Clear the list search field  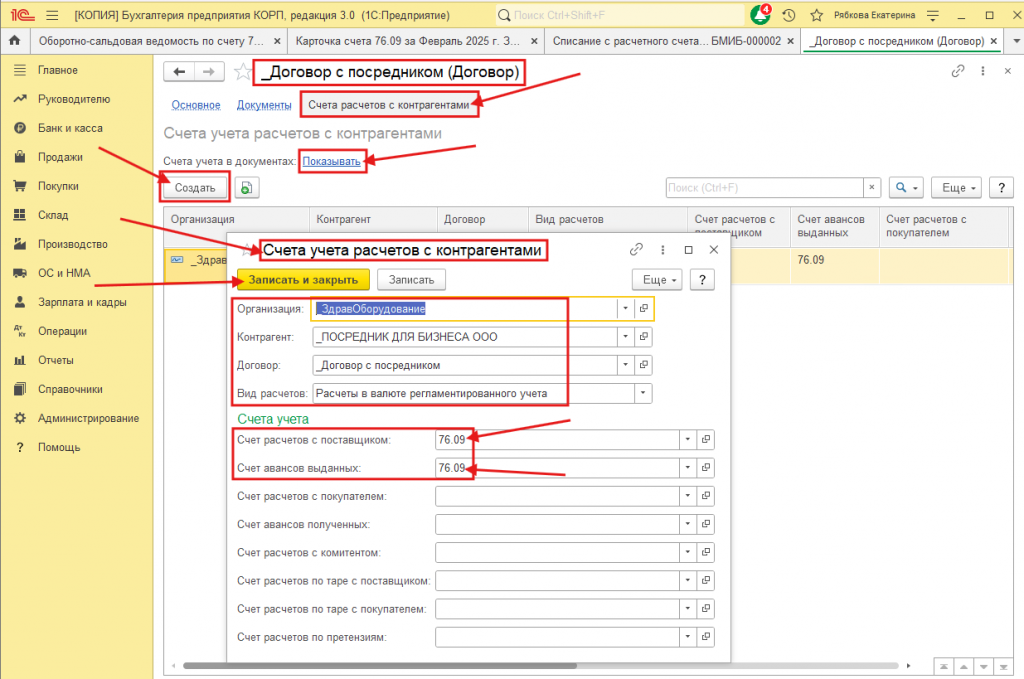click(872, 187)
